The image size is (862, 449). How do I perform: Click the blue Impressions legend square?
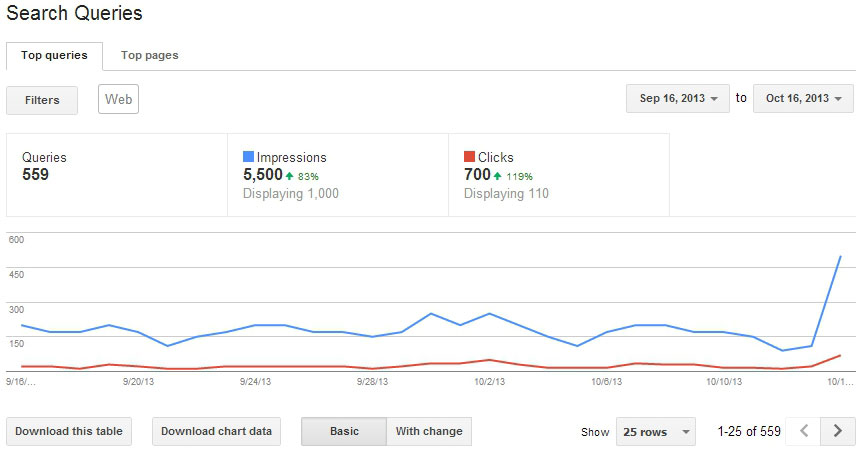[249, 157]
